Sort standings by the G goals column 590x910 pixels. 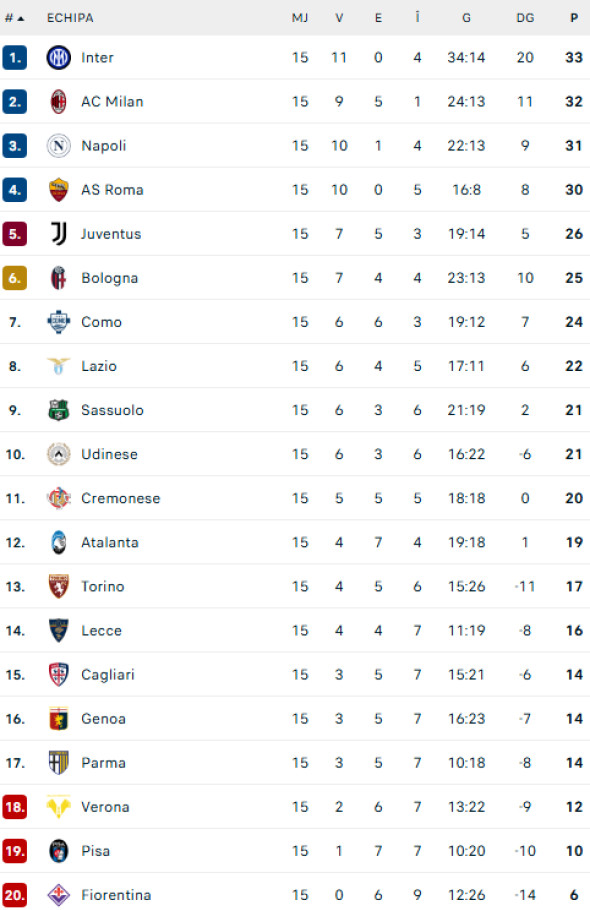pos(466,17)
